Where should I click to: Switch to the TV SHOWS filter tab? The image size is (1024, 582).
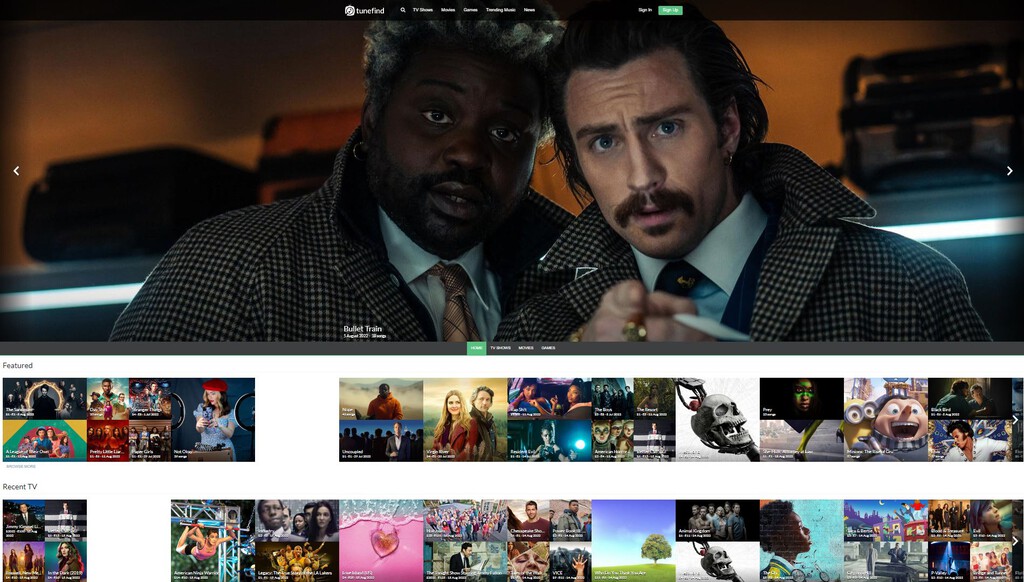pos(500,348)
